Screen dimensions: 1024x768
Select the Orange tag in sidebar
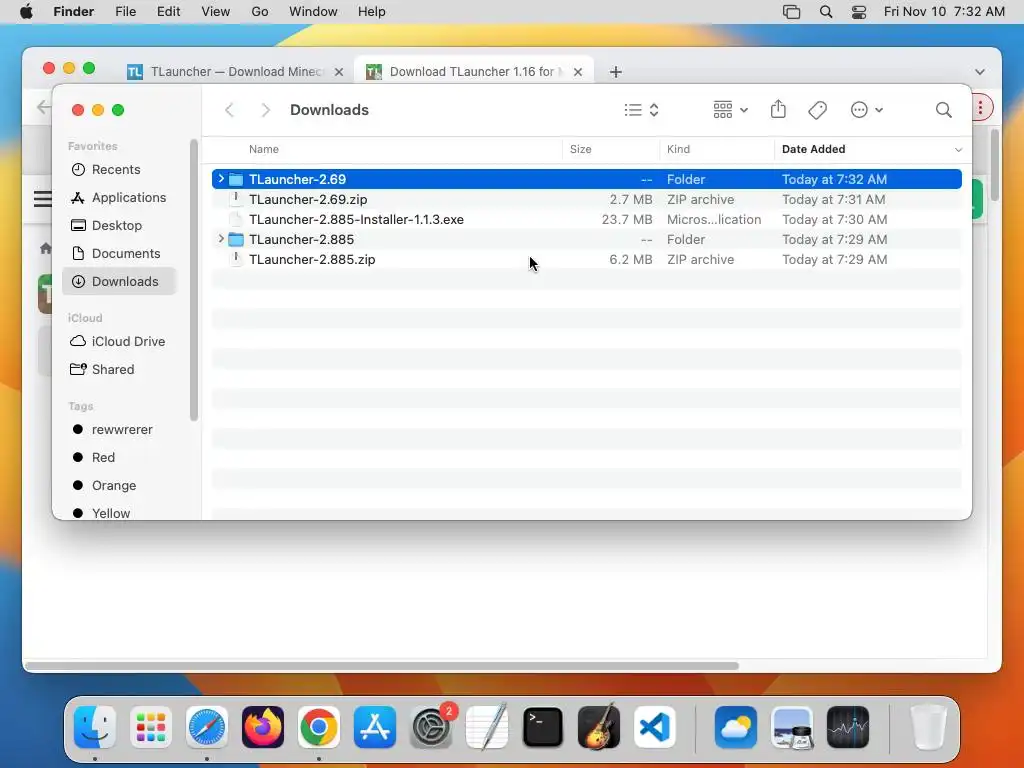[x=120, y=486]
